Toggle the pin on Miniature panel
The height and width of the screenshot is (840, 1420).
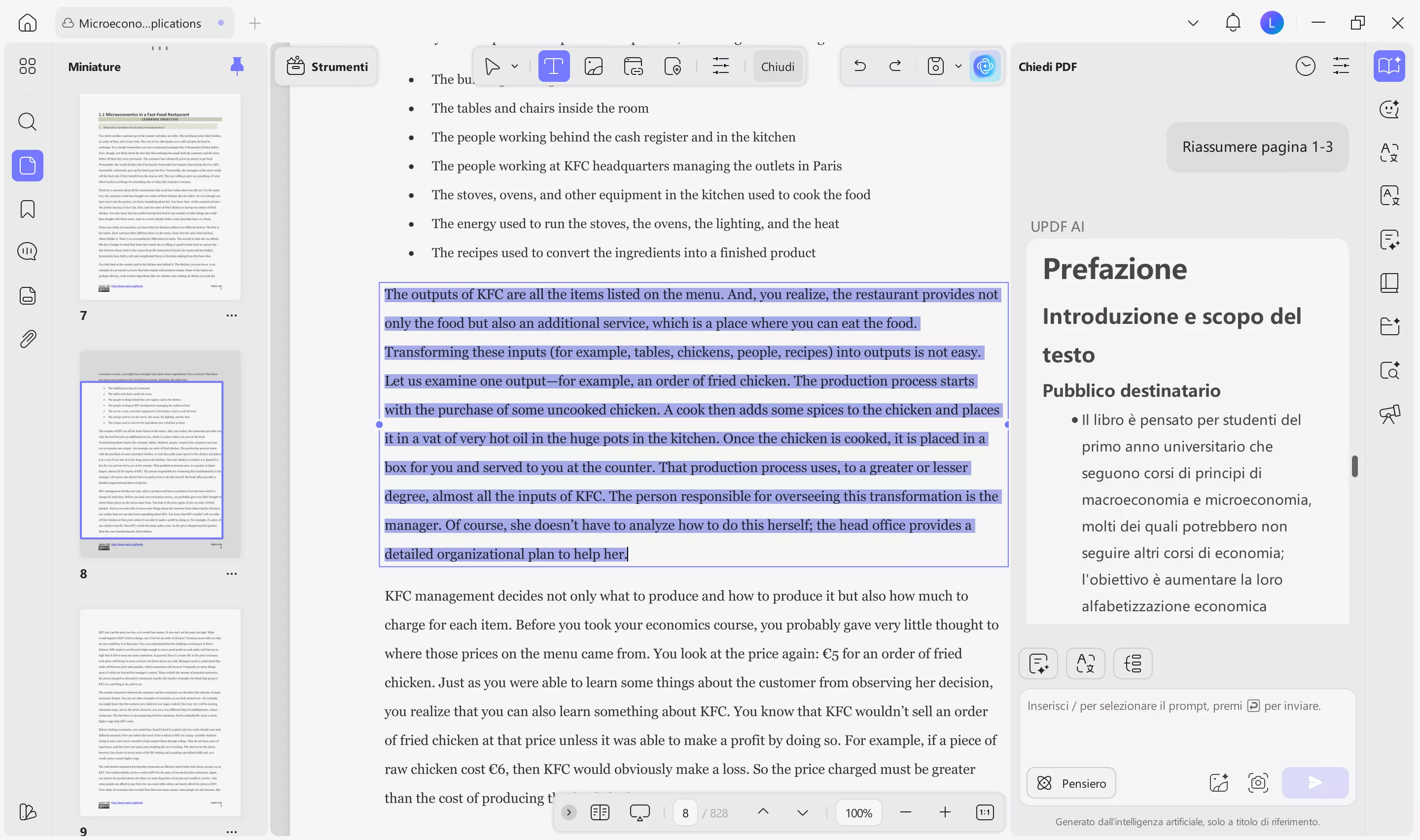(x=237, y=66)
